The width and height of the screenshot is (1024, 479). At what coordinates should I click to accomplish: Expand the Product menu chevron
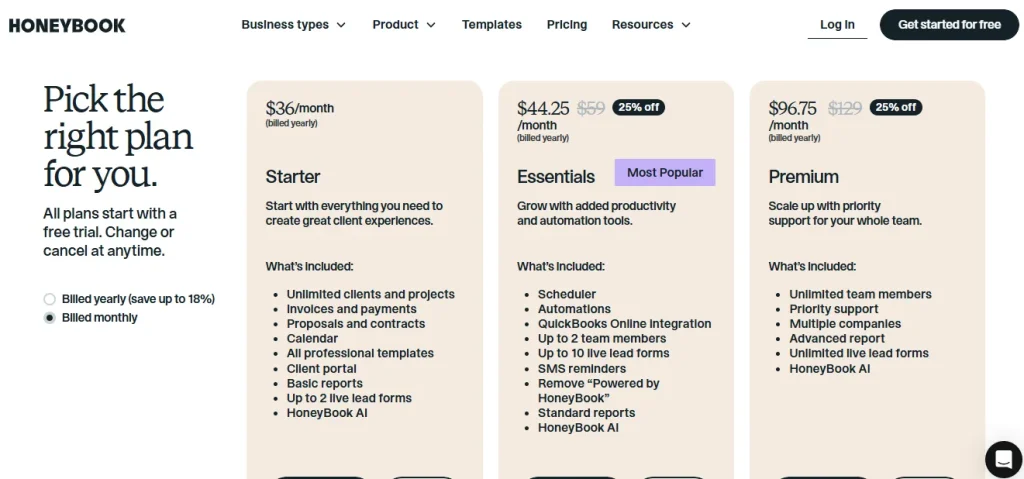pos(431,25)
